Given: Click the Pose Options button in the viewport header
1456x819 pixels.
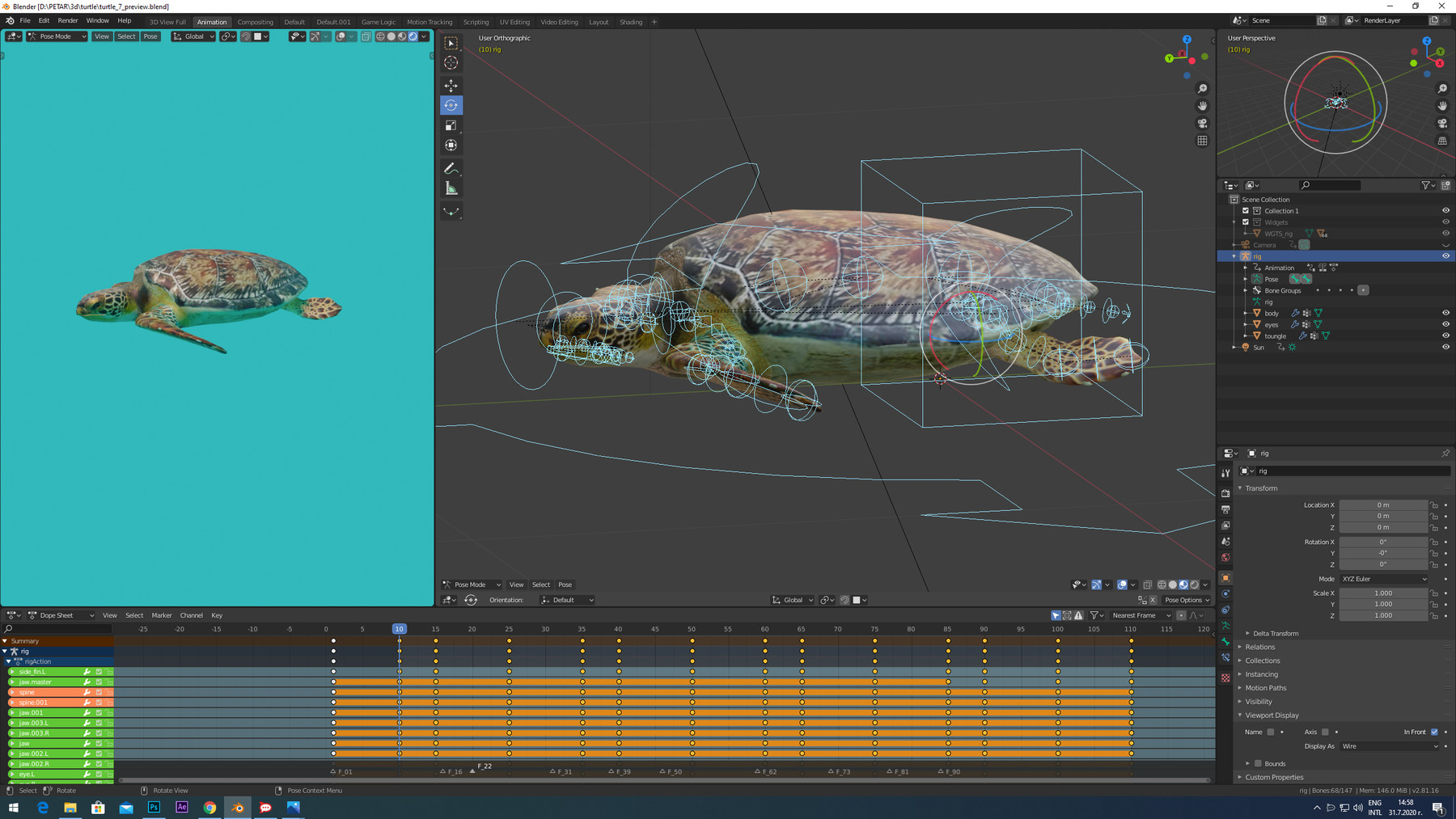Looking at the screenshot, I should point(1186,599).
